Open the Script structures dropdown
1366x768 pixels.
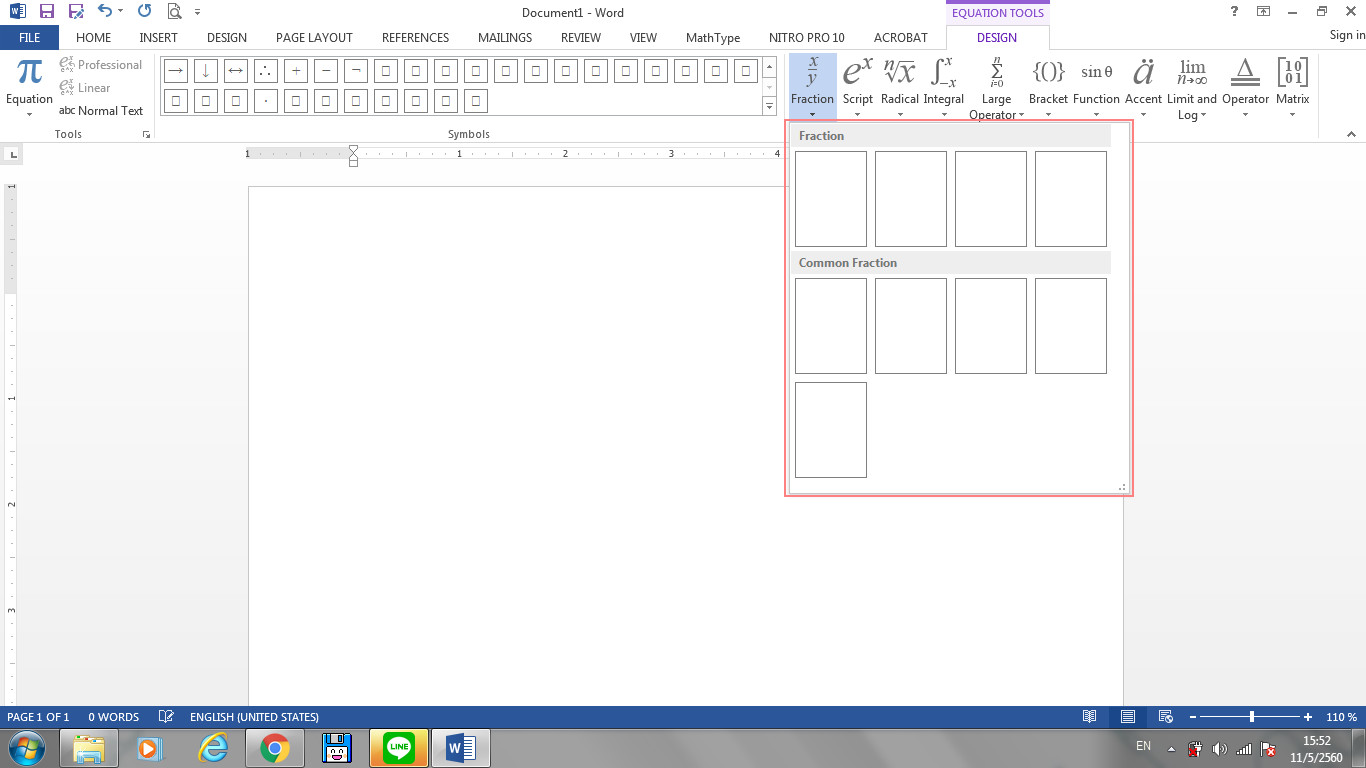click(858, 87)
